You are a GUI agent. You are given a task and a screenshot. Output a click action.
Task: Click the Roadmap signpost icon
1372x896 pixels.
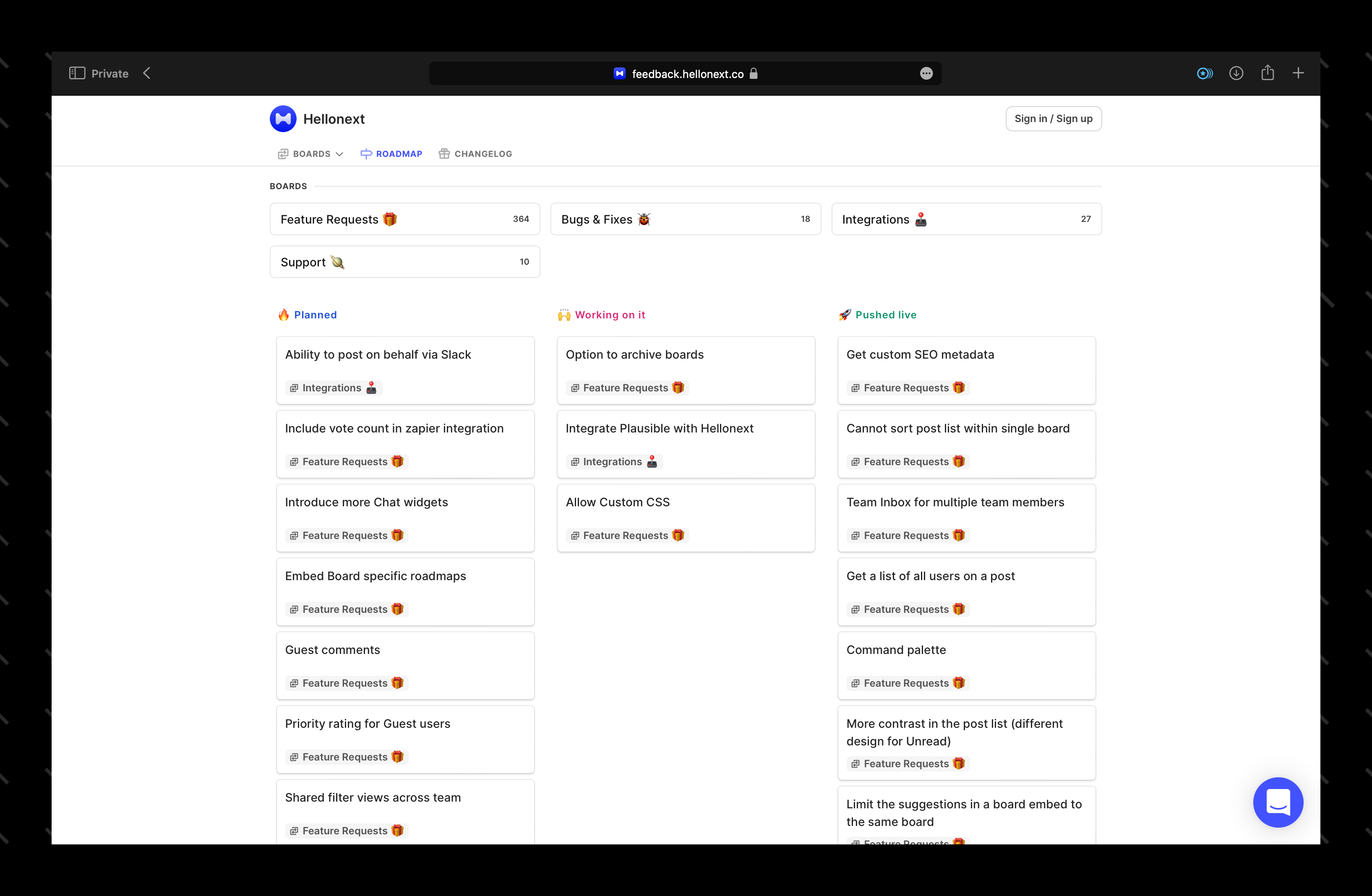point(366,154)
